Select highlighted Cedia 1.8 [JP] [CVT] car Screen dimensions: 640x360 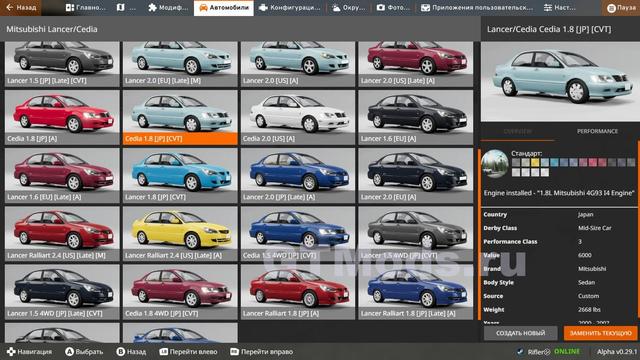pyautogui.click(x=180, y=118)
